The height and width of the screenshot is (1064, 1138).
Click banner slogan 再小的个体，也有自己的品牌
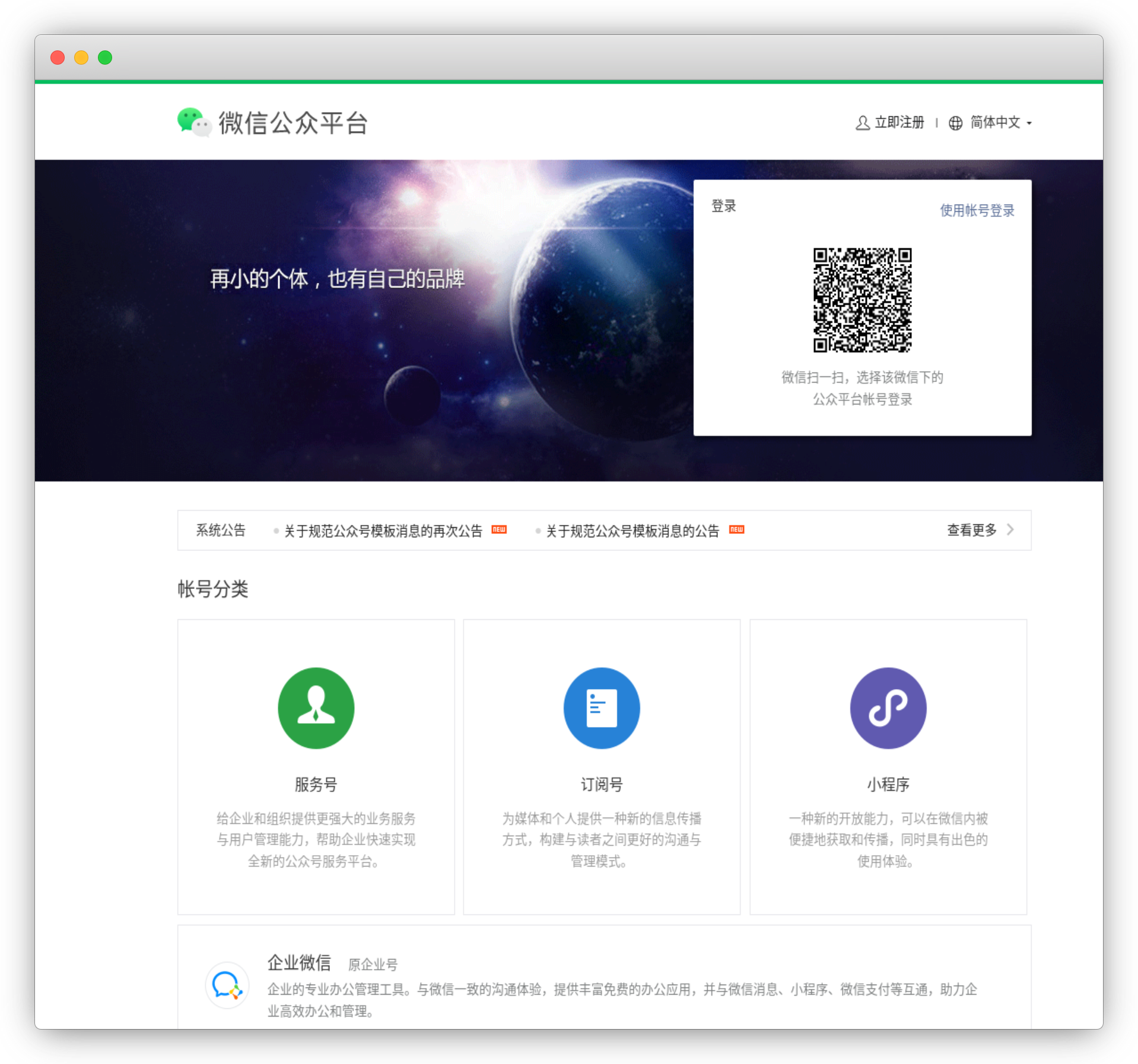coord(338,278)
